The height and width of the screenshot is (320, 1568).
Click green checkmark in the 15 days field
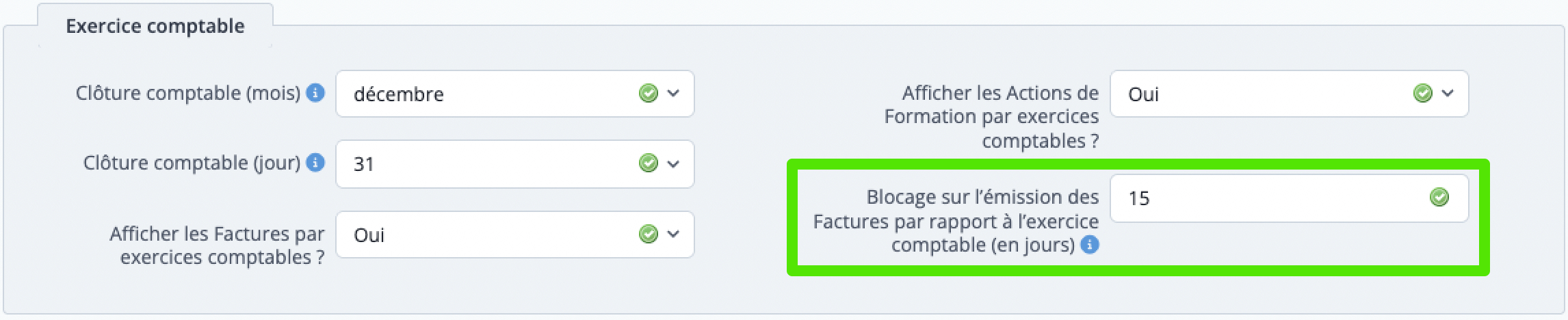coord(1439,198)
